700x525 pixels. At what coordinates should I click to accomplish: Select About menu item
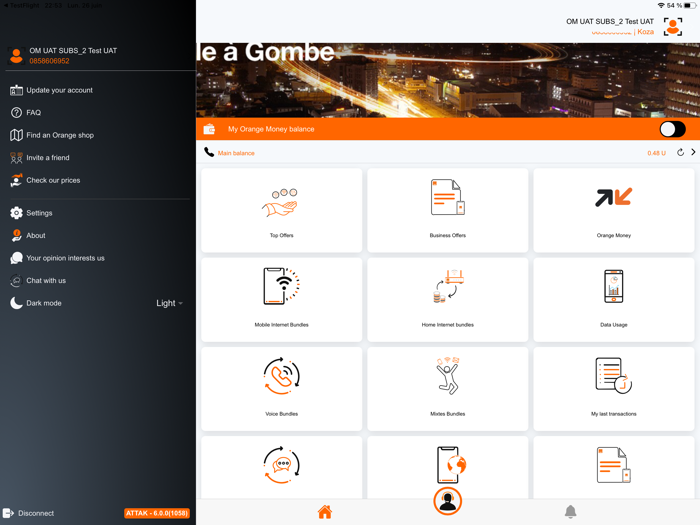coord(36,236)
